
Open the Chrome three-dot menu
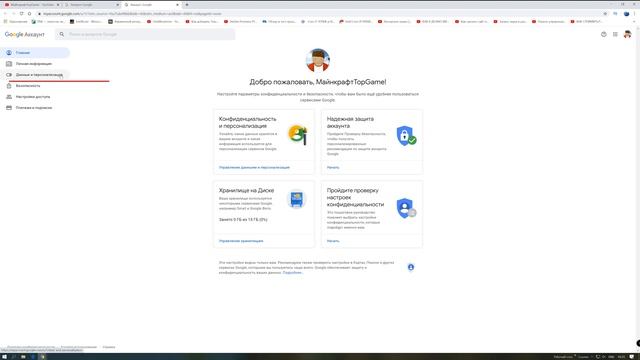tap(635, 13)
